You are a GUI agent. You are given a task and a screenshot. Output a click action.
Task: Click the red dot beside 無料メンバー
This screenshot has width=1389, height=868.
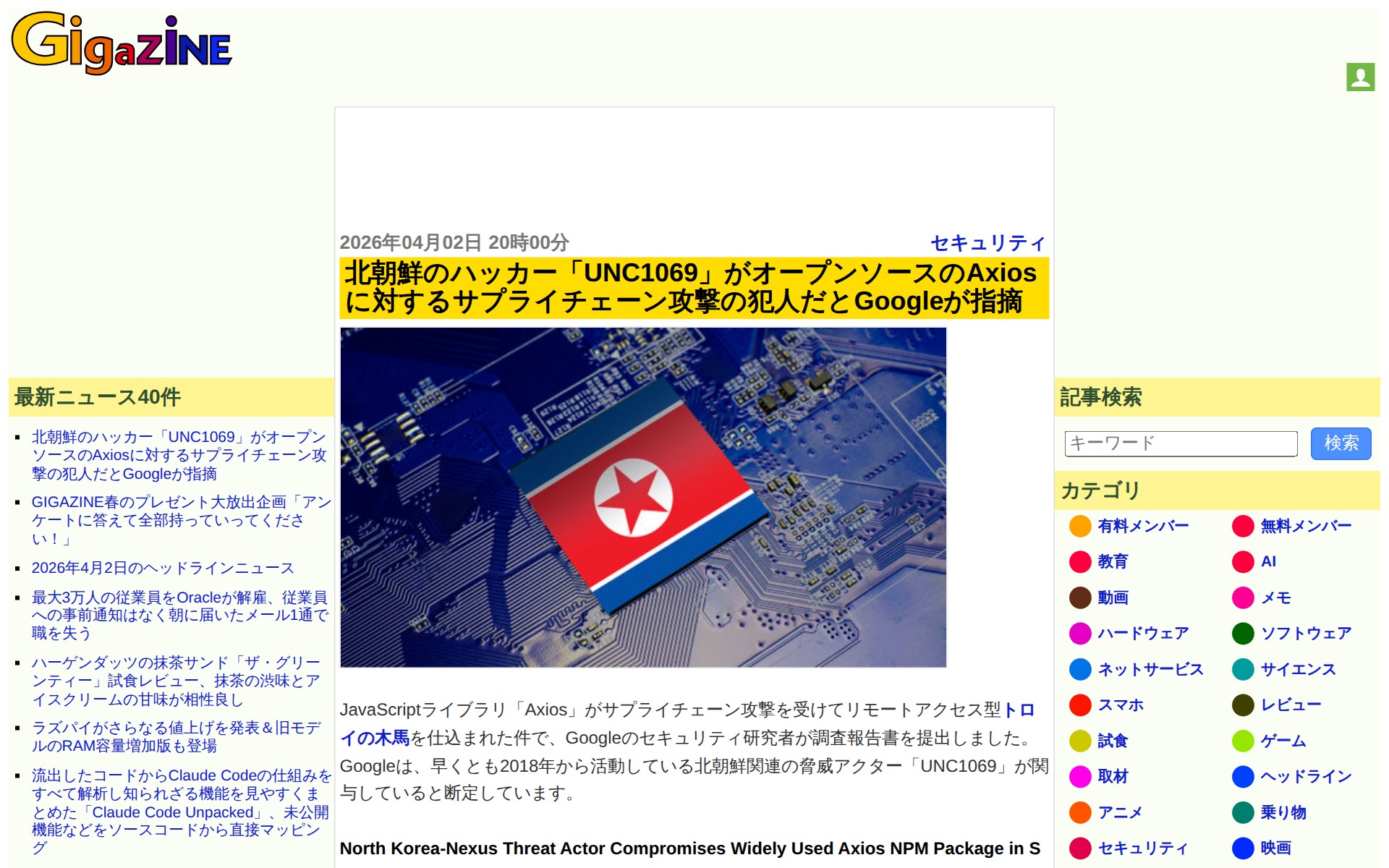tap(1243, 526)
